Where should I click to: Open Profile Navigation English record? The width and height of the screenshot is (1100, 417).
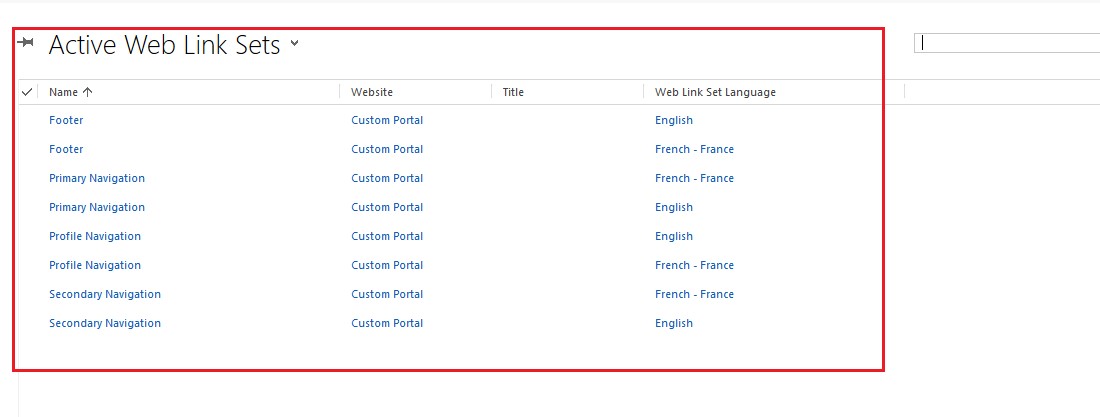click(95, 236)
